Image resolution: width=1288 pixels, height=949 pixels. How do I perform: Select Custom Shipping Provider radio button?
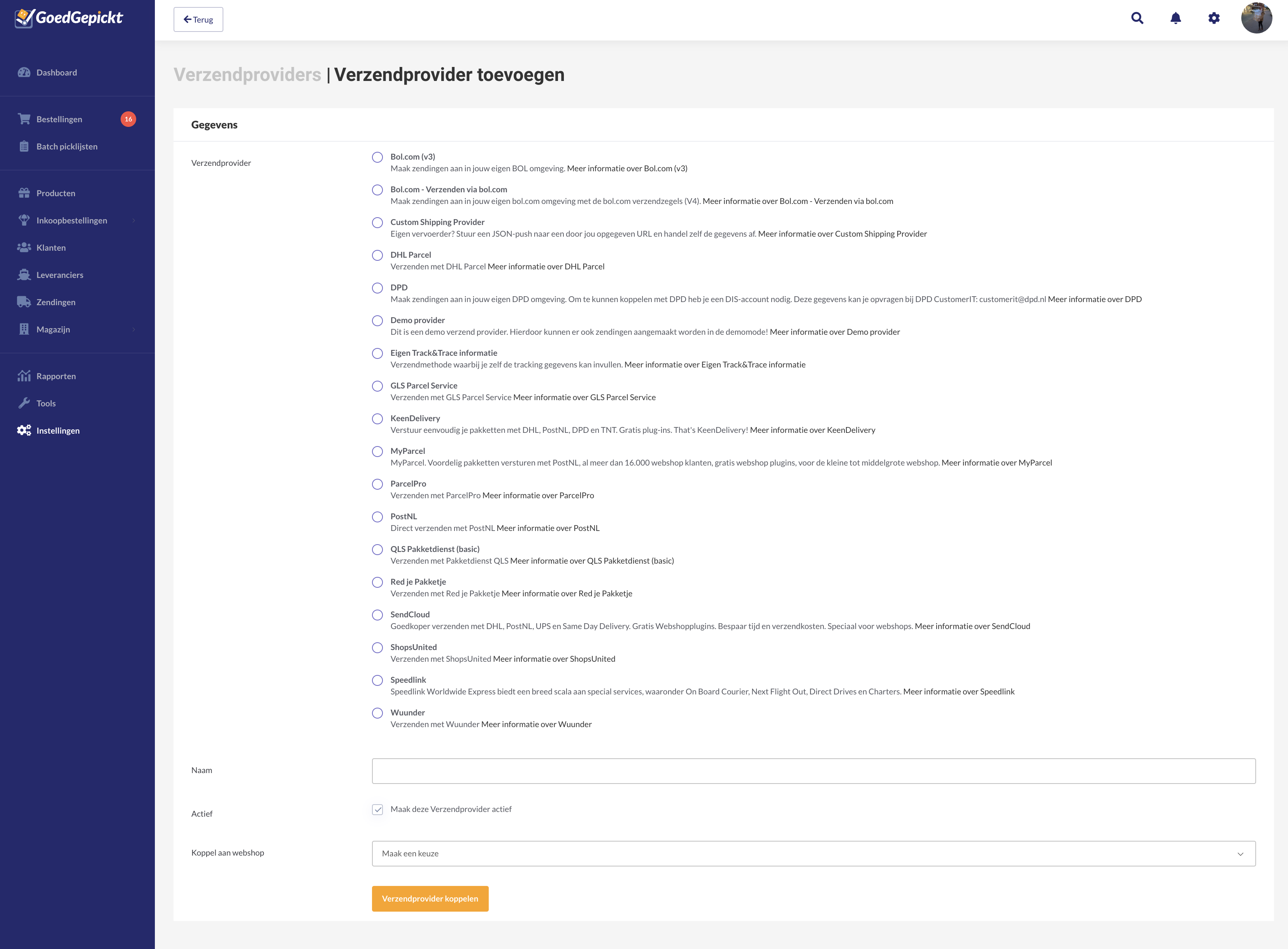click(377, 223)
